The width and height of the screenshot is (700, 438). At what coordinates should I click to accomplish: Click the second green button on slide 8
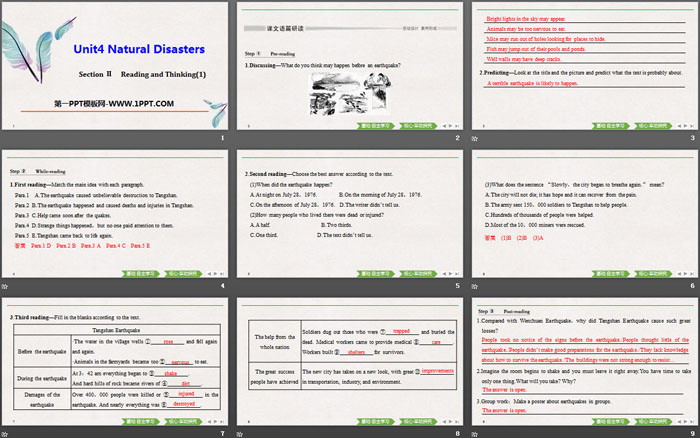click(x=418, y=421)
